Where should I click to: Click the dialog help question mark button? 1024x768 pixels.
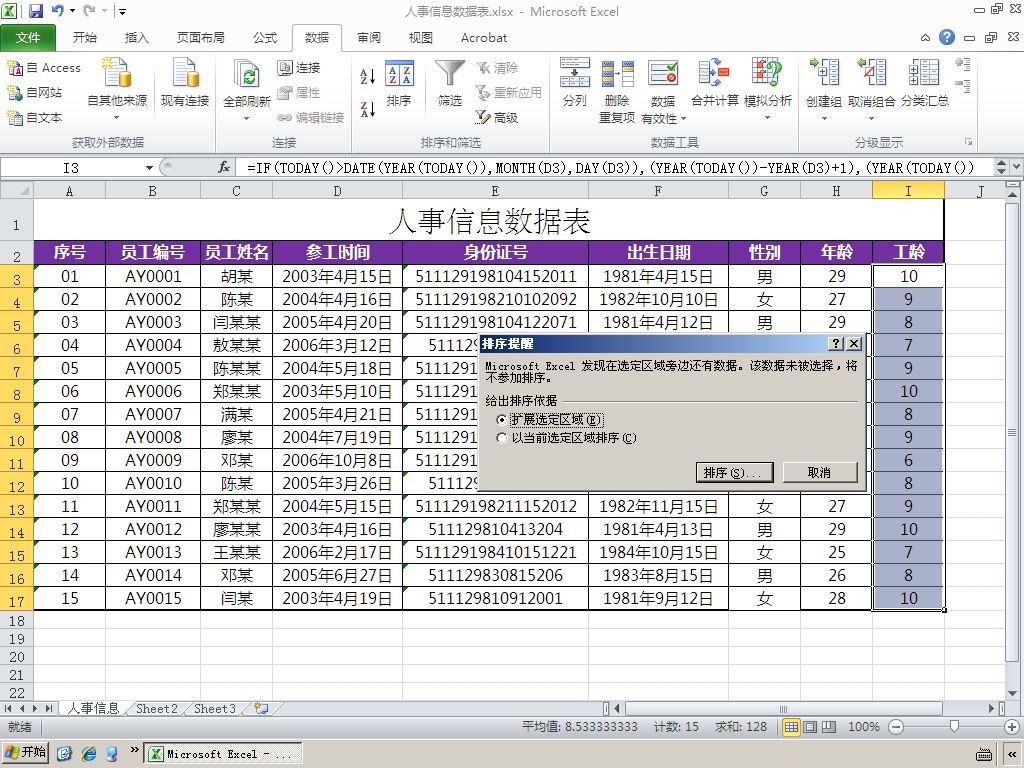(836, 344)
